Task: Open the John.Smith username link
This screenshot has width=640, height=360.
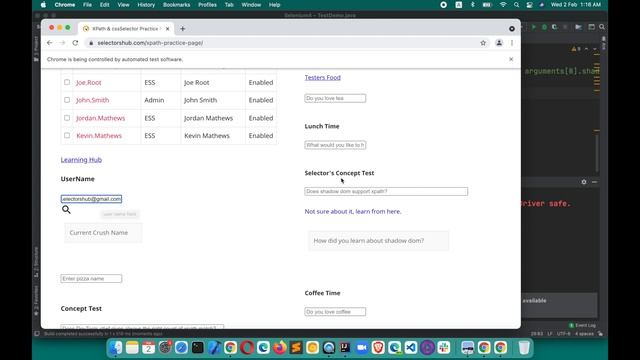Action: pyautogui.click(x=93, y=100)
